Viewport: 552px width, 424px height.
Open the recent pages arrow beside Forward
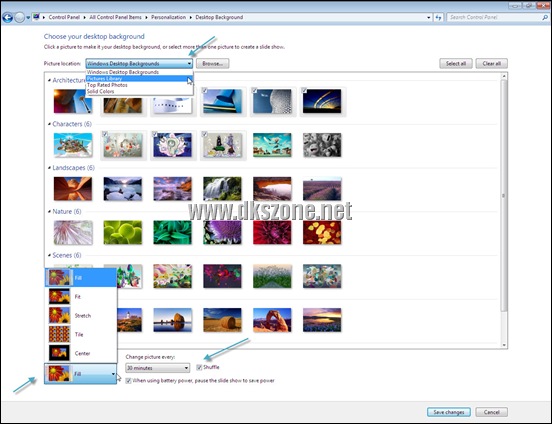28,17
